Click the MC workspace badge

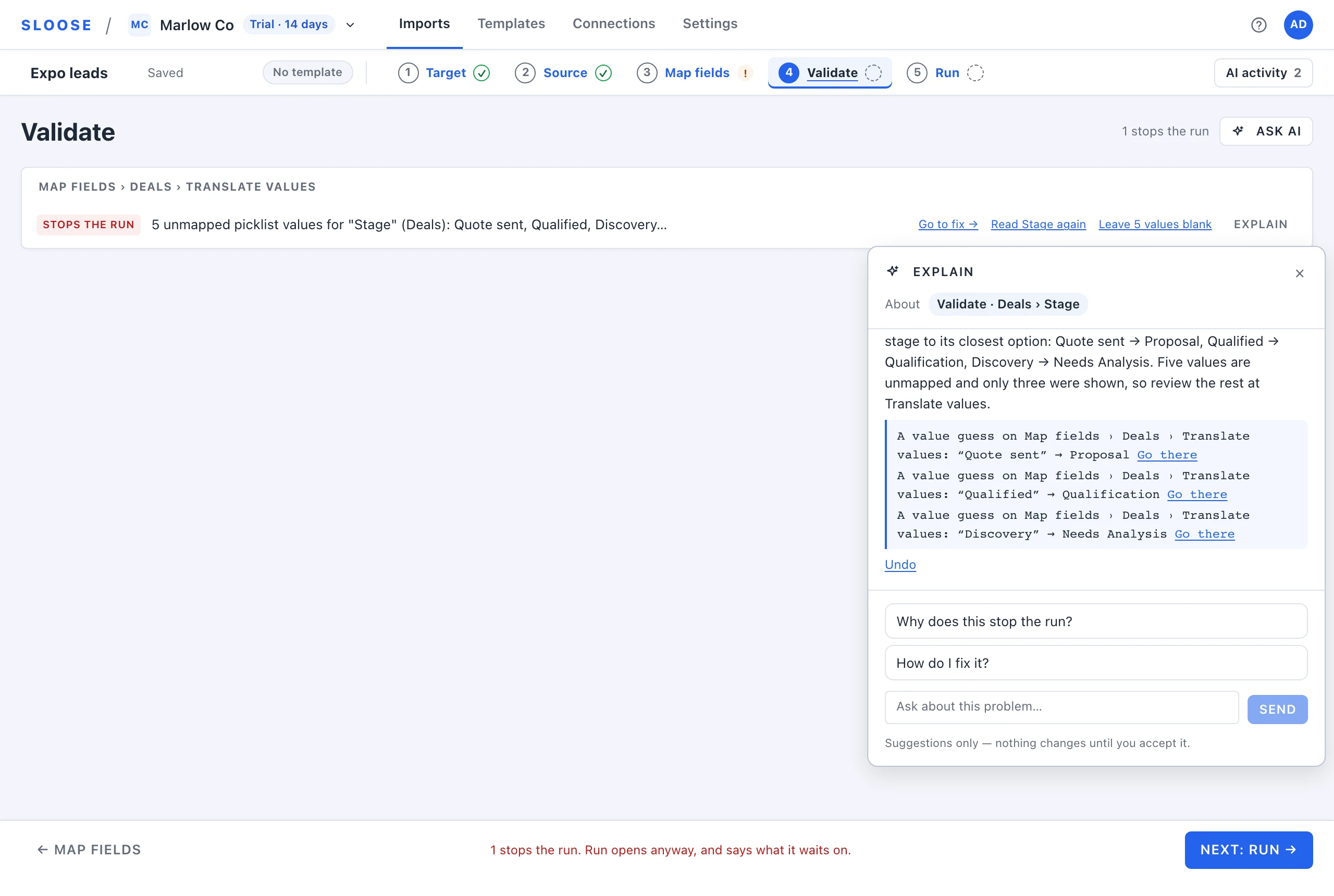pos(140,24)
